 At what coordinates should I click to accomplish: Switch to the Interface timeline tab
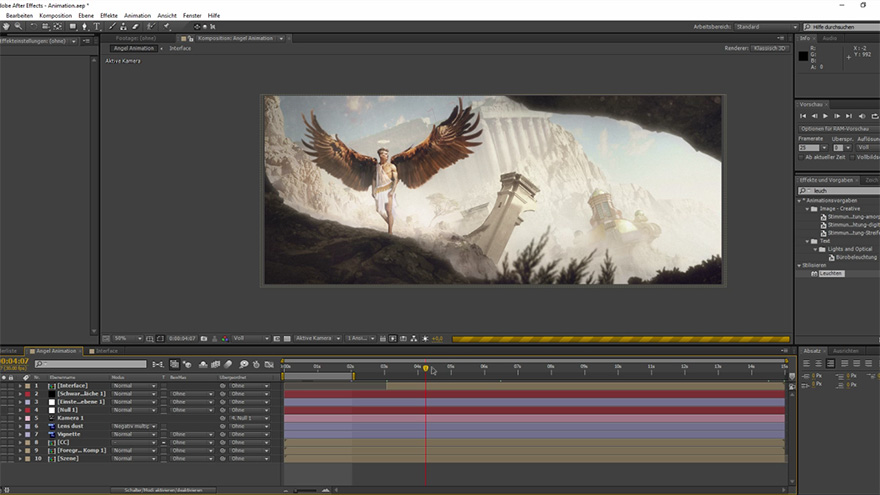106,351
